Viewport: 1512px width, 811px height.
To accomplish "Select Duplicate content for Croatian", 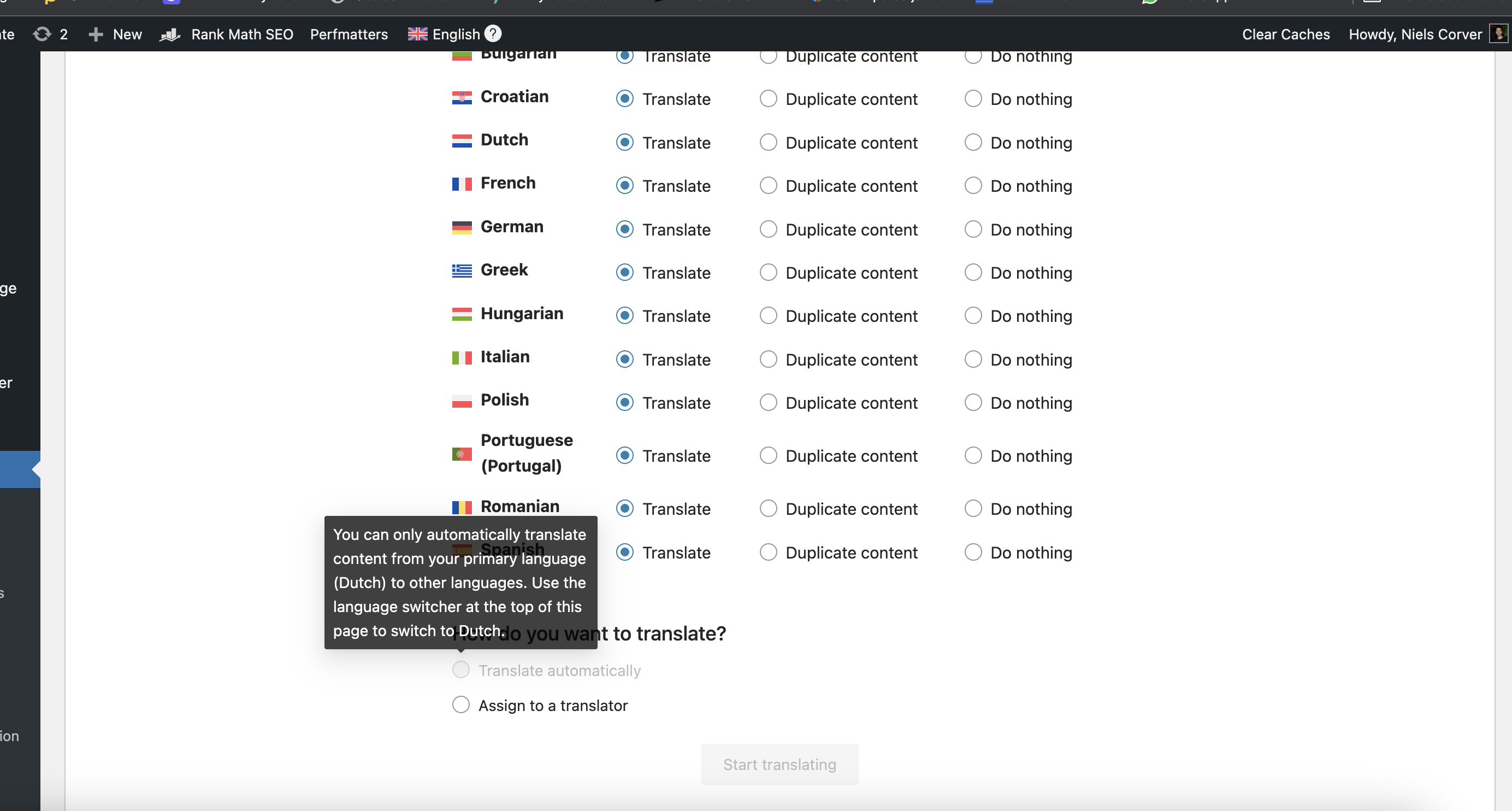I will (769, 99).
